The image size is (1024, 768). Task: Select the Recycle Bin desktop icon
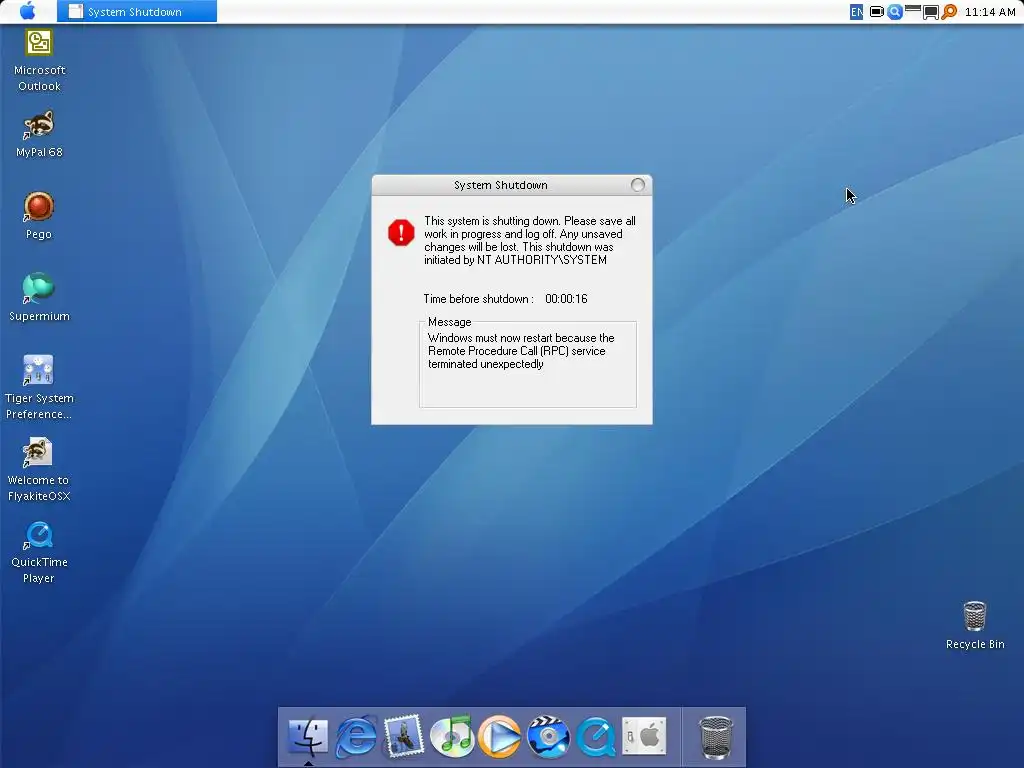pyautogui.click(x=974, y=626)
